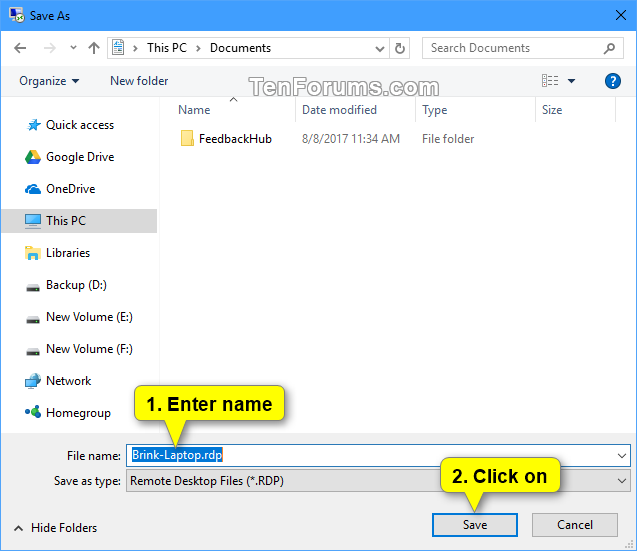Screen dimensions: 637x551
Task: Close the Save As dialog
Action: tap(620, 15)
